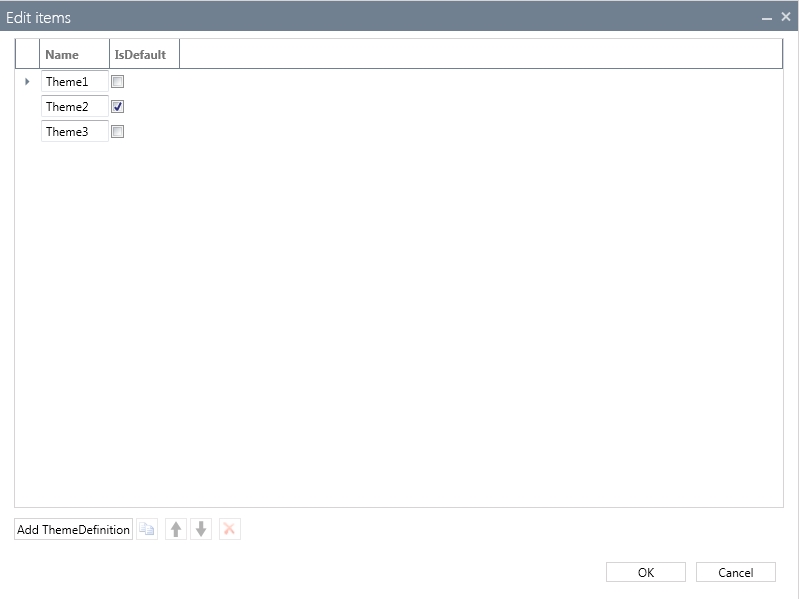Select the Theme1 row indicator arrow
The width and height of the screenshot is (799, 599).
(27, 82)
